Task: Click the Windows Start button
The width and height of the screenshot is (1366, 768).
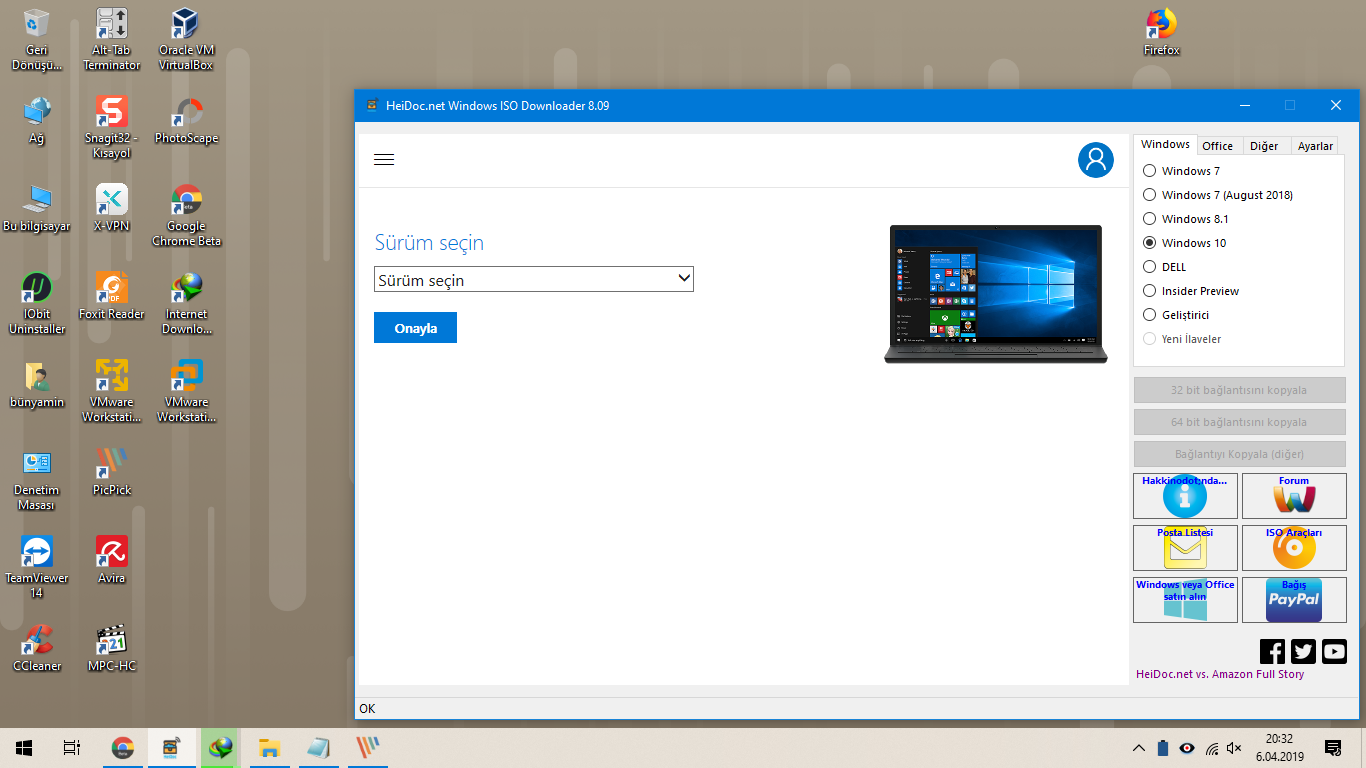Action: tap(24, 748)
